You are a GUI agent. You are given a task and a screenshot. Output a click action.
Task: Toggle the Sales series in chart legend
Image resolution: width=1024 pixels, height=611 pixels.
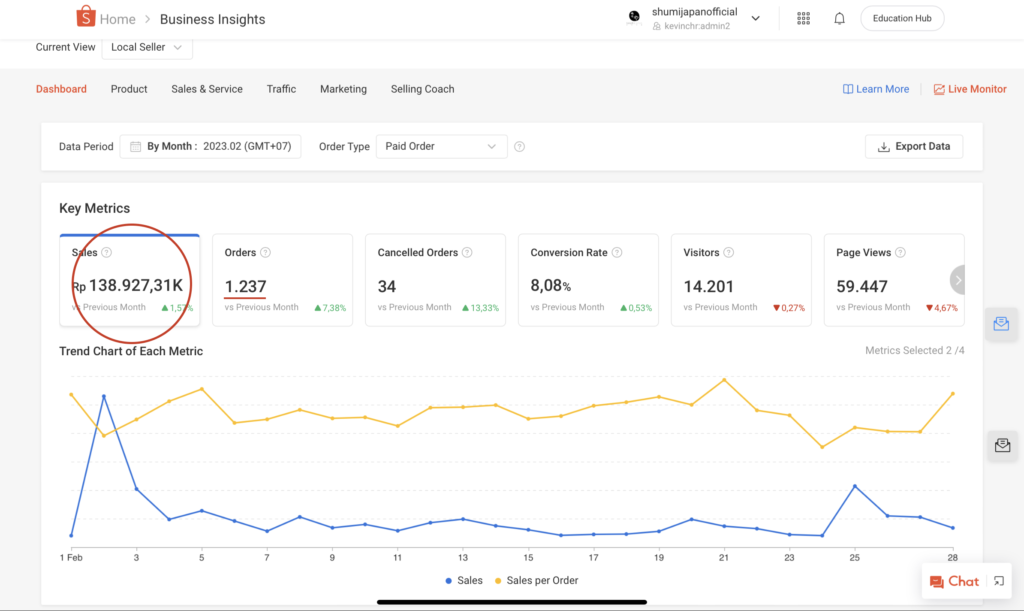[x=462, y=580]
